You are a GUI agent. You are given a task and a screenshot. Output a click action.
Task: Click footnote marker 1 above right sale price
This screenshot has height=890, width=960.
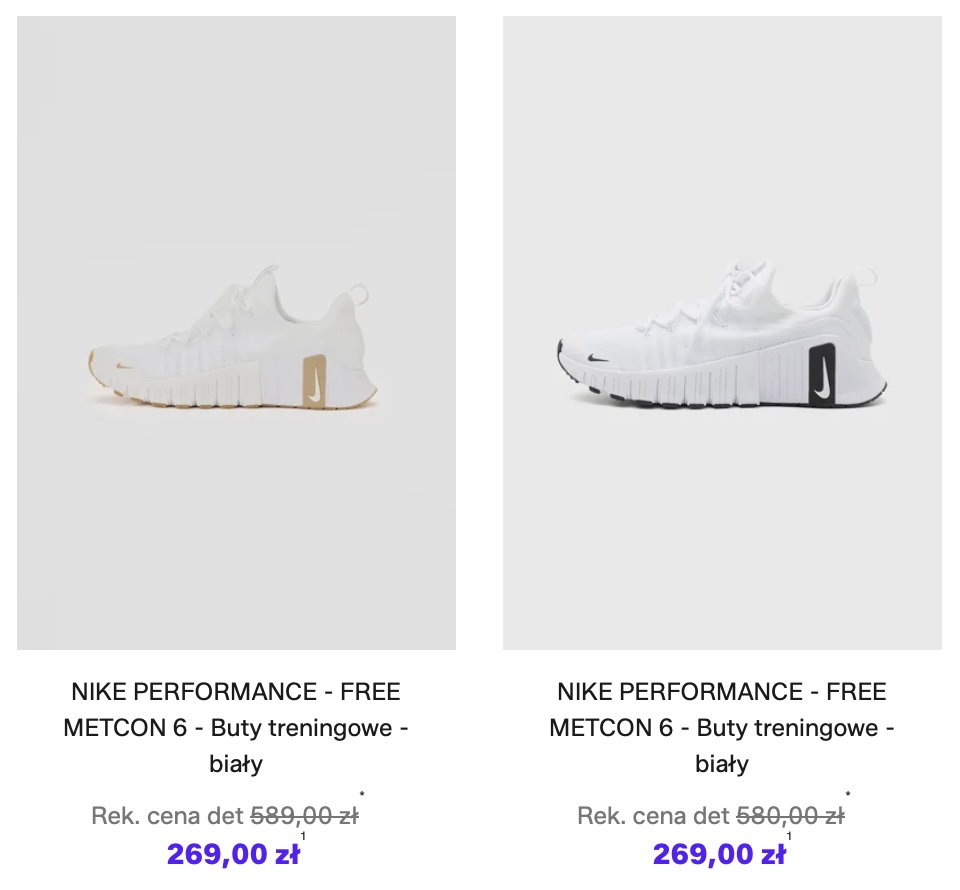click(x=789, y=836)
